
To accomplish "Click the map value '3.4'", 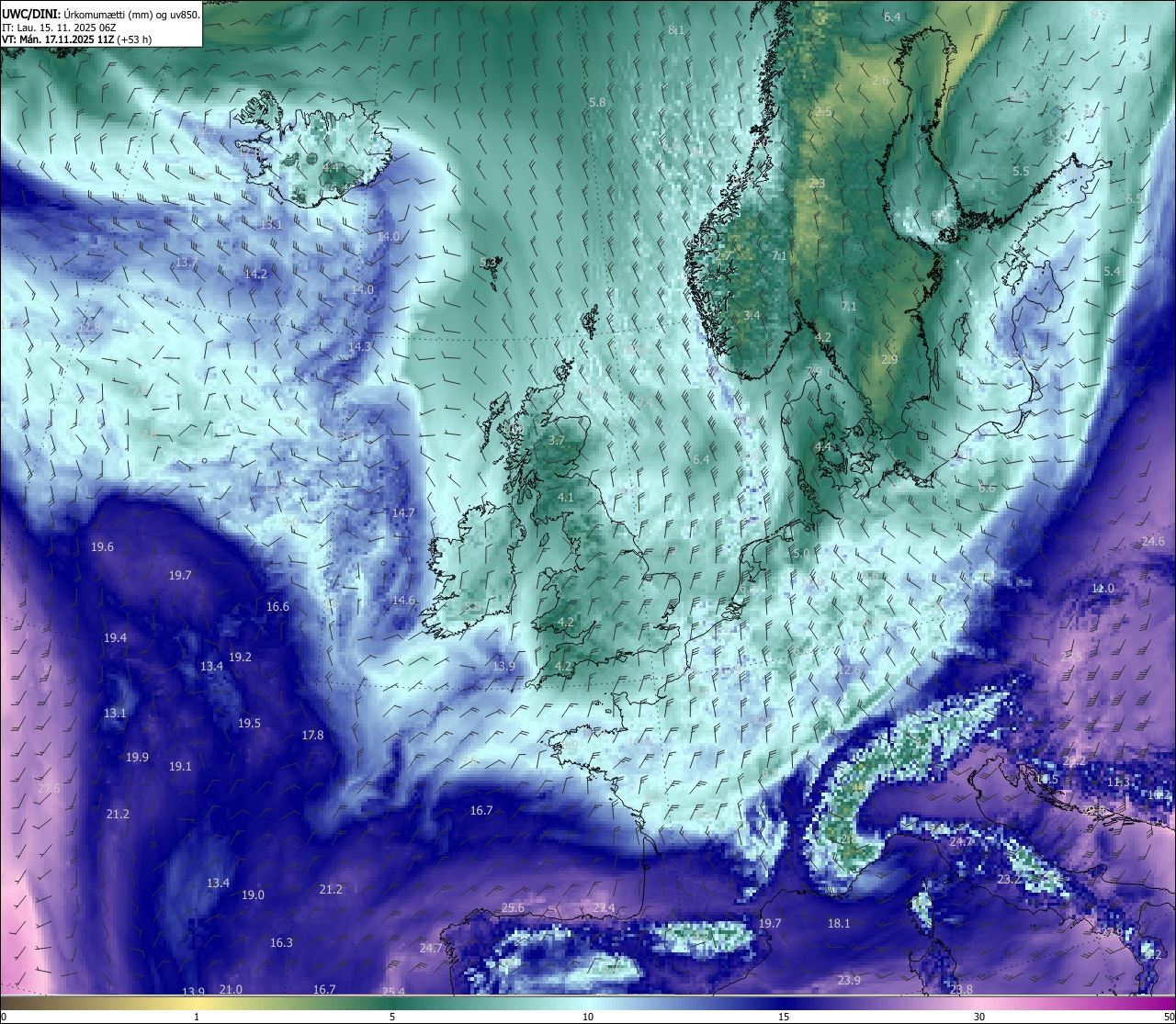I will 752,316.
